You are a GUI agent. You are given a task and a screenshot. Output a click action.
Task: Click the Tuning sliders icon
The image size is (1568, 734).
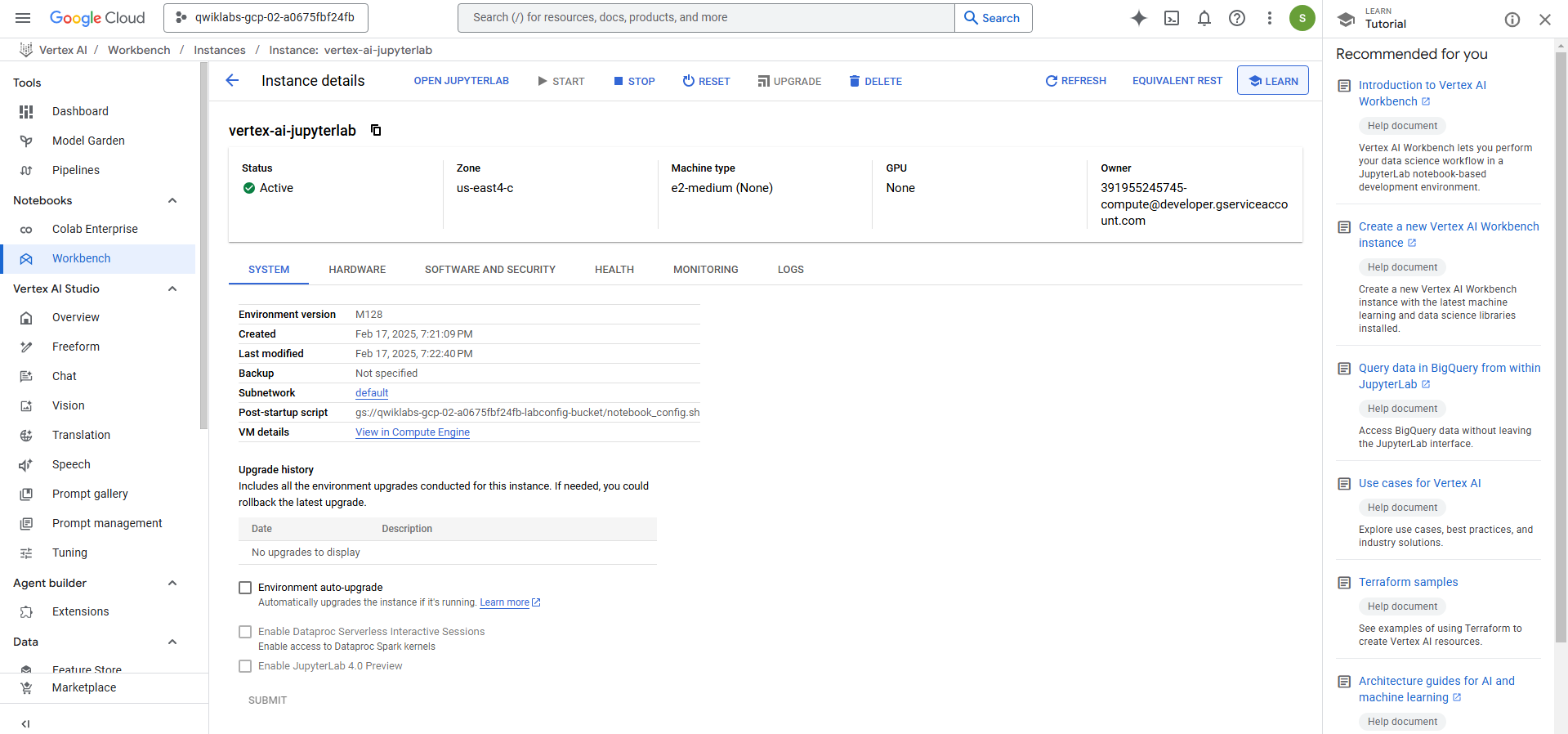click(x=26, y=553)
